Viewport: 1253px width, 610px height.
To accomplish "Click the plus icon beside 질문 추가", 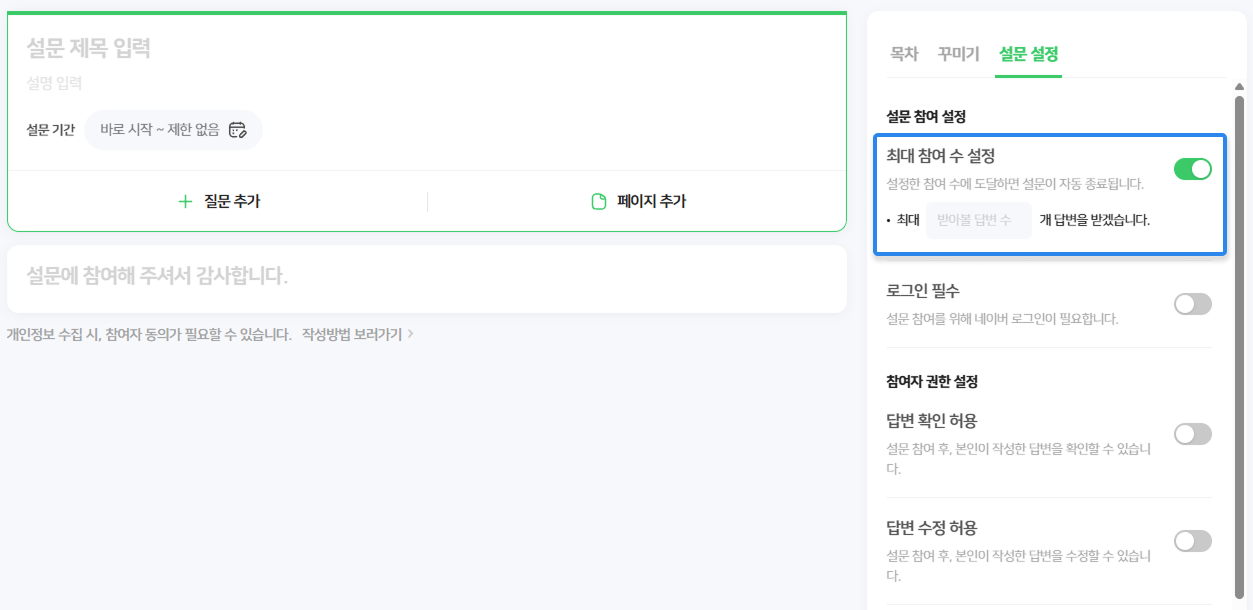I will 185,202.
